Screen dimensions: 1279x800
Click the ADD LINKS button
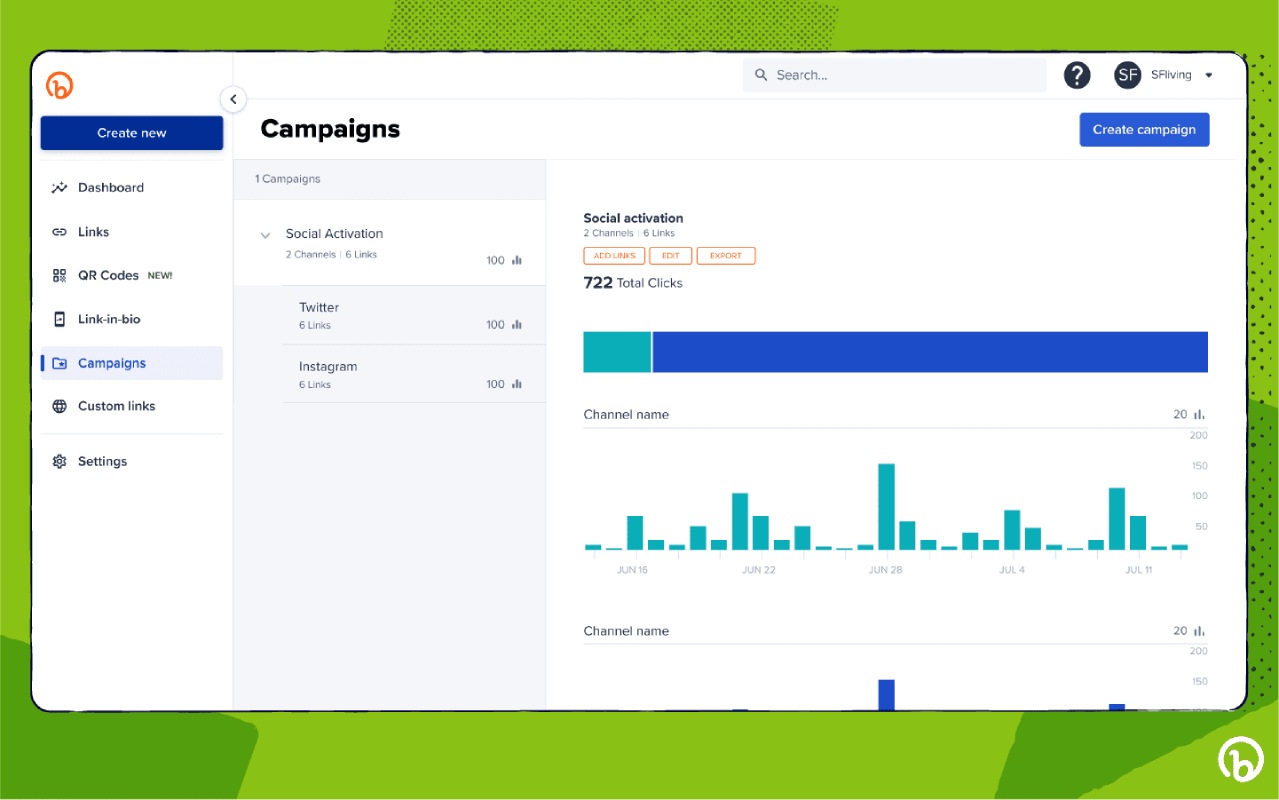(614, 256)
